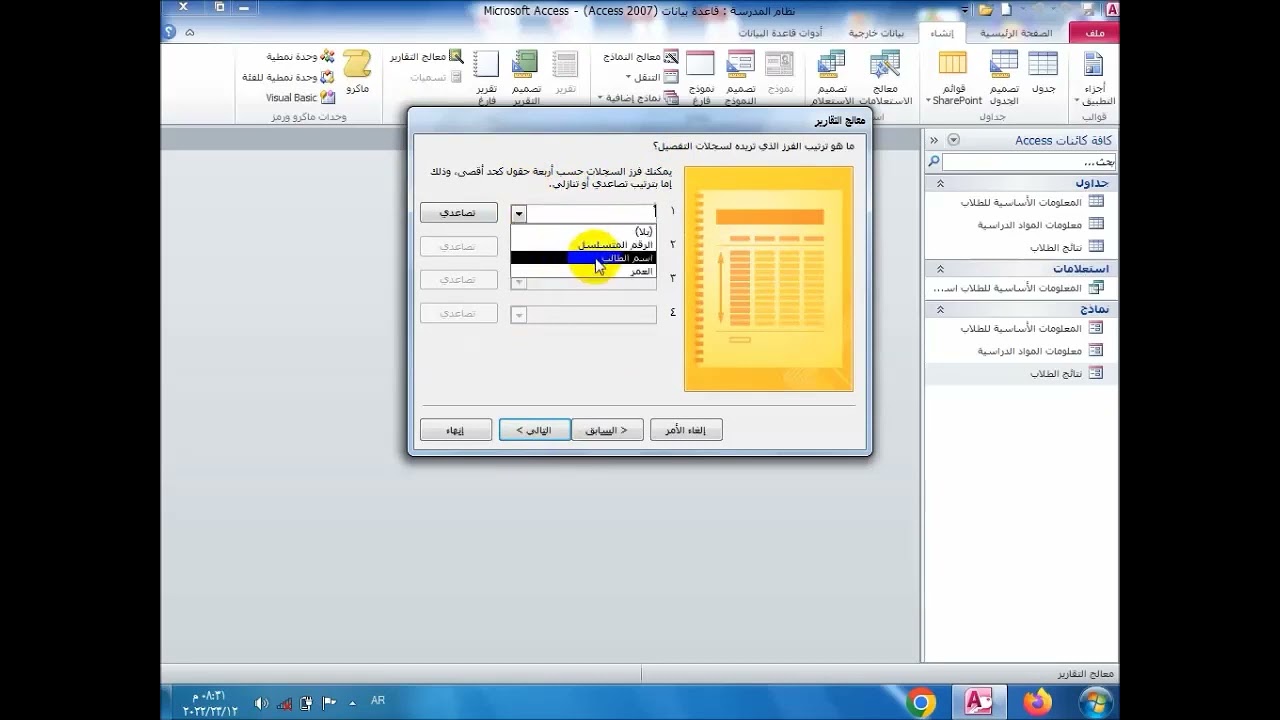
Task: Select (بلا) None from the dropdown list
Action: (x=583, y=231)
